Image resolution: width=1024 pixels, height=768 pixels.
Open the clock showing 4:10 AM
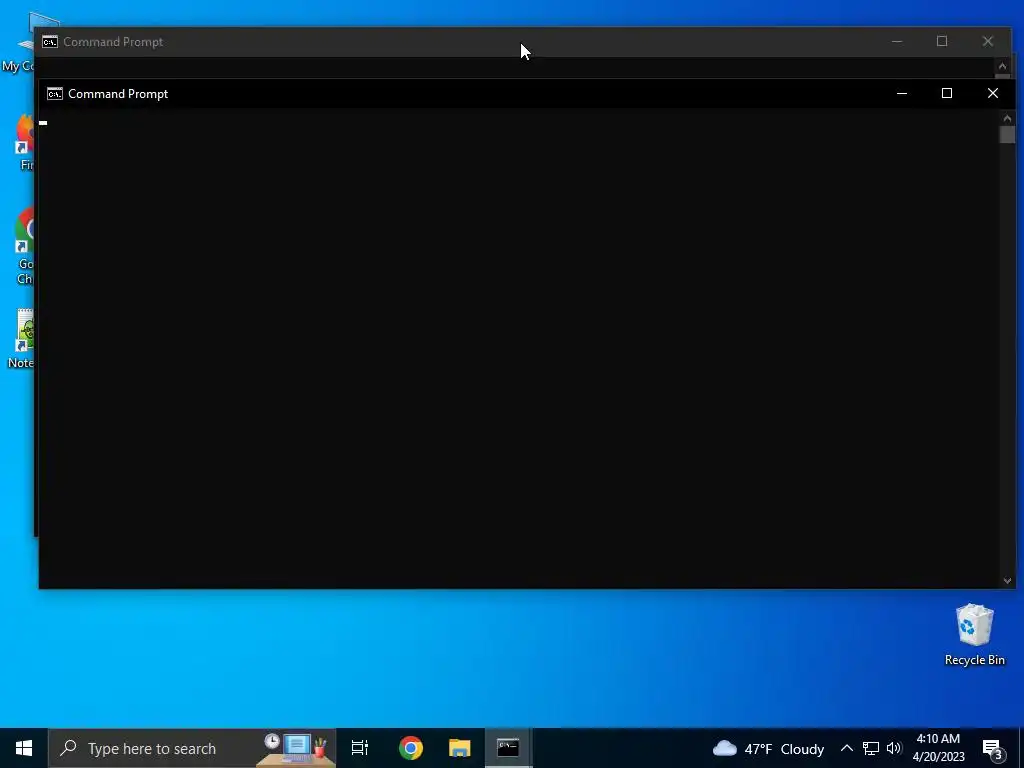[938, 739]
